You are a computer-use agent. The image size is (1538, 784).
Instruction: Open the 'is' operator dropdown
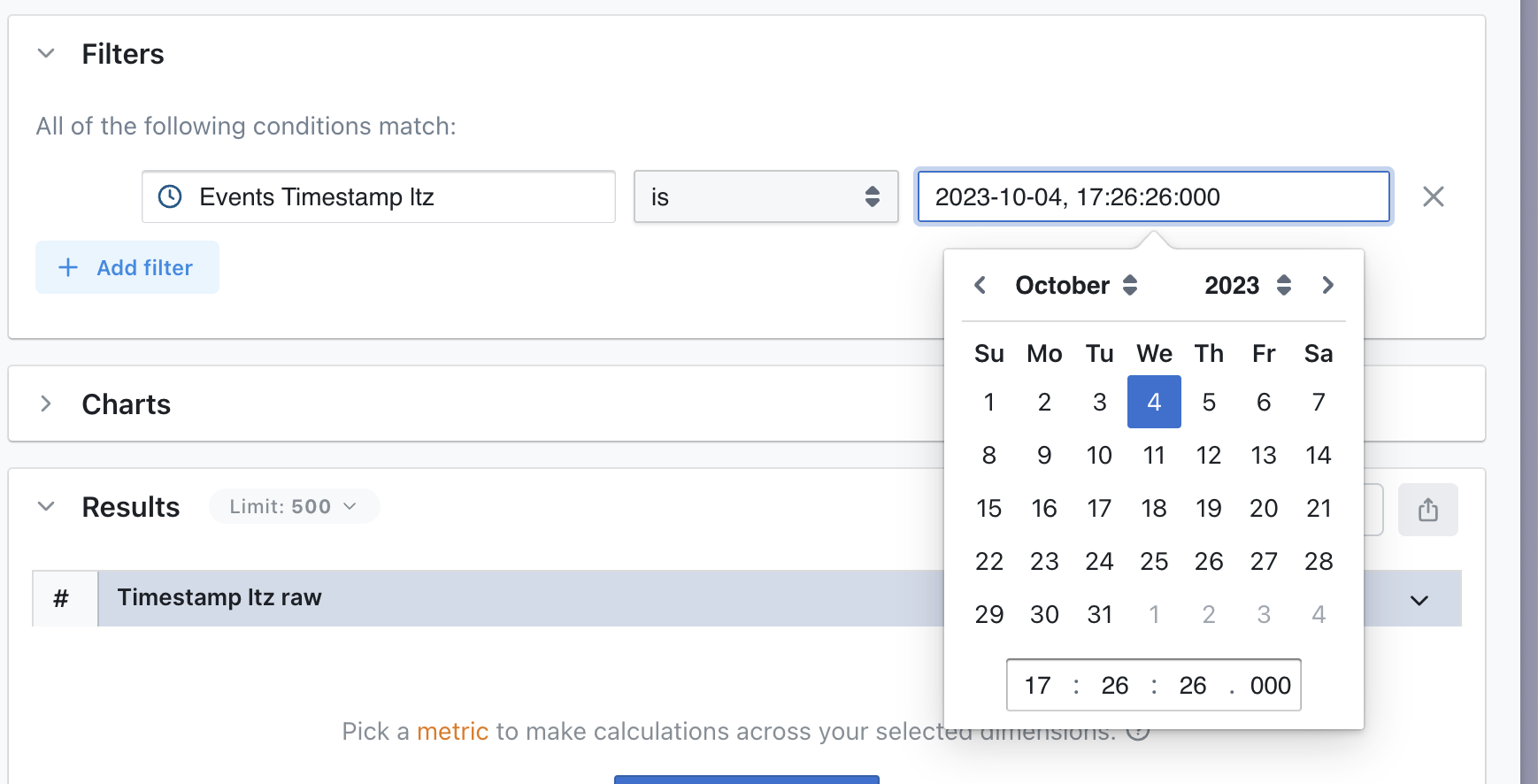pos(765,196)
